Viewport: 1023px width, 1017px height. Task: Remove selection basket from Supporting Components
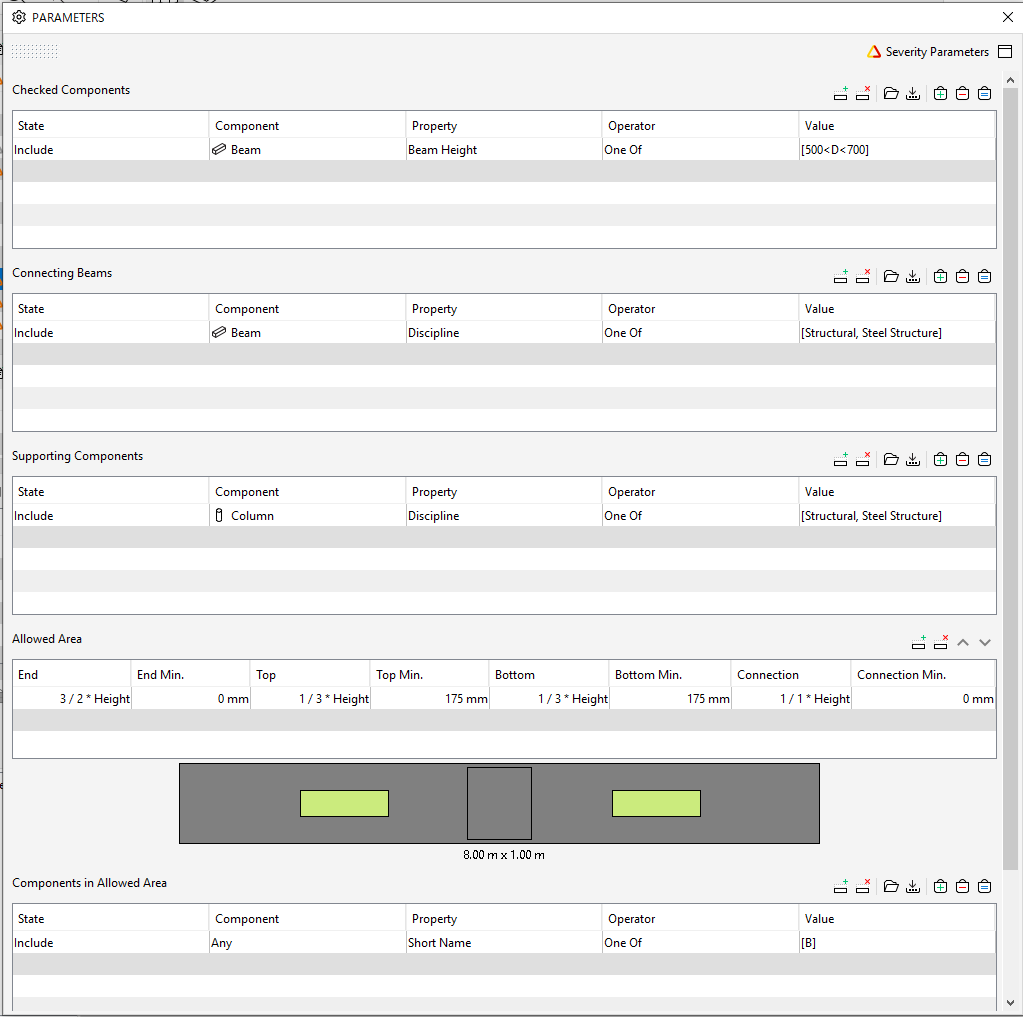(962, 459)
